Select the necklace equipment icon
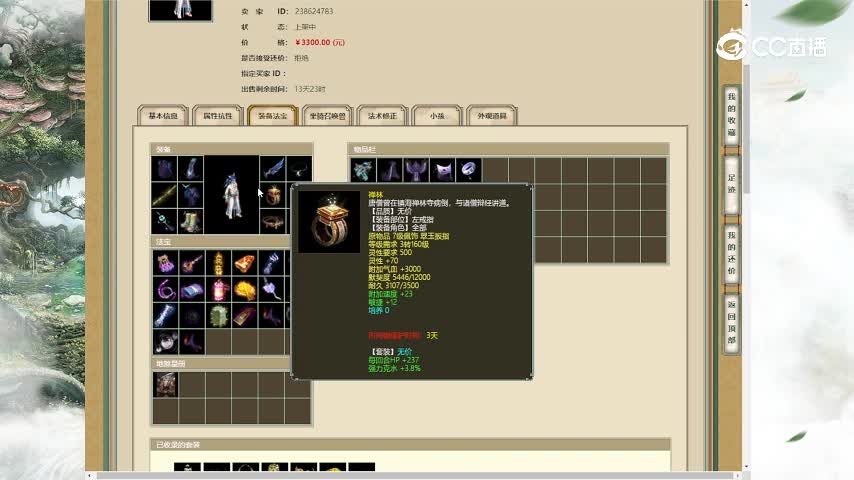Screen dimensions: 854x480 (299, 169)
